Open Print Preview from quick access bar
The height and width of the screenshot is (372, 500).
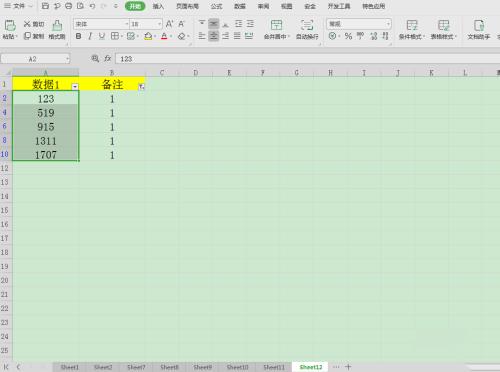(80, 6)
